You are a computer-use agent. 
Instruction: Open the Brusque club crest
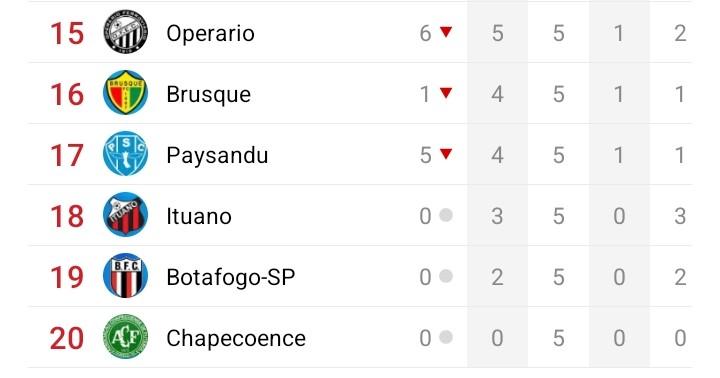coord(125,92)
